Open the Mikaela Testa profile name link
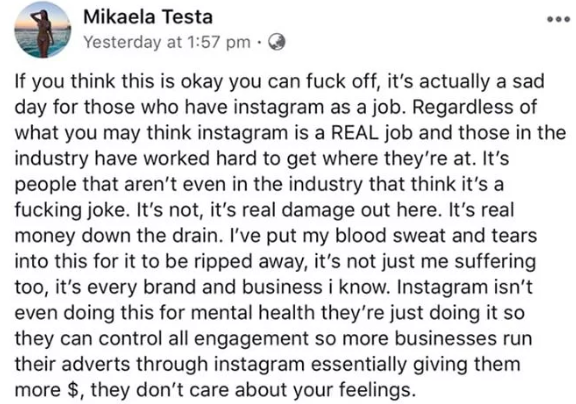576x404 pixels. tap(148, 17)
